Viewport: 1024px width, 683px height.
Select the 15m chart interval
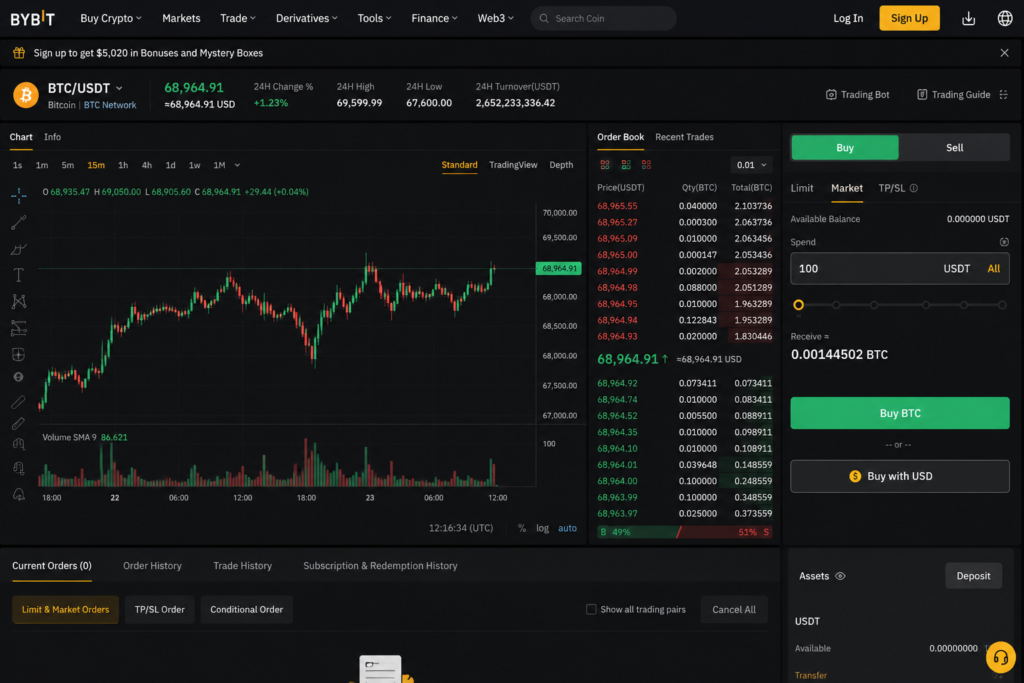96,165
